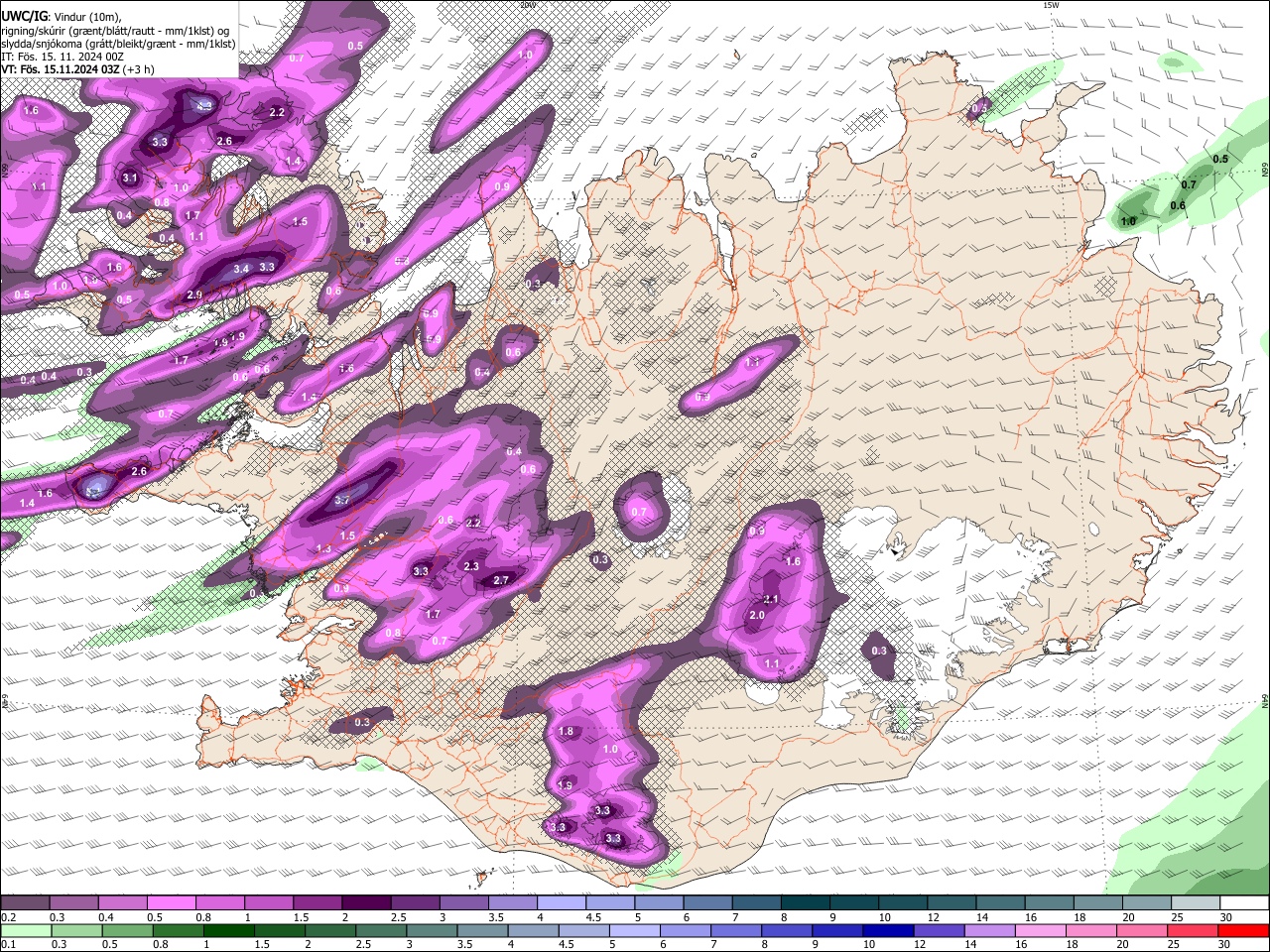Click the 2.9 snowfall value label
Viewport: 1270px width, 952px height.
pyautogui.click(x=194, y=296)
